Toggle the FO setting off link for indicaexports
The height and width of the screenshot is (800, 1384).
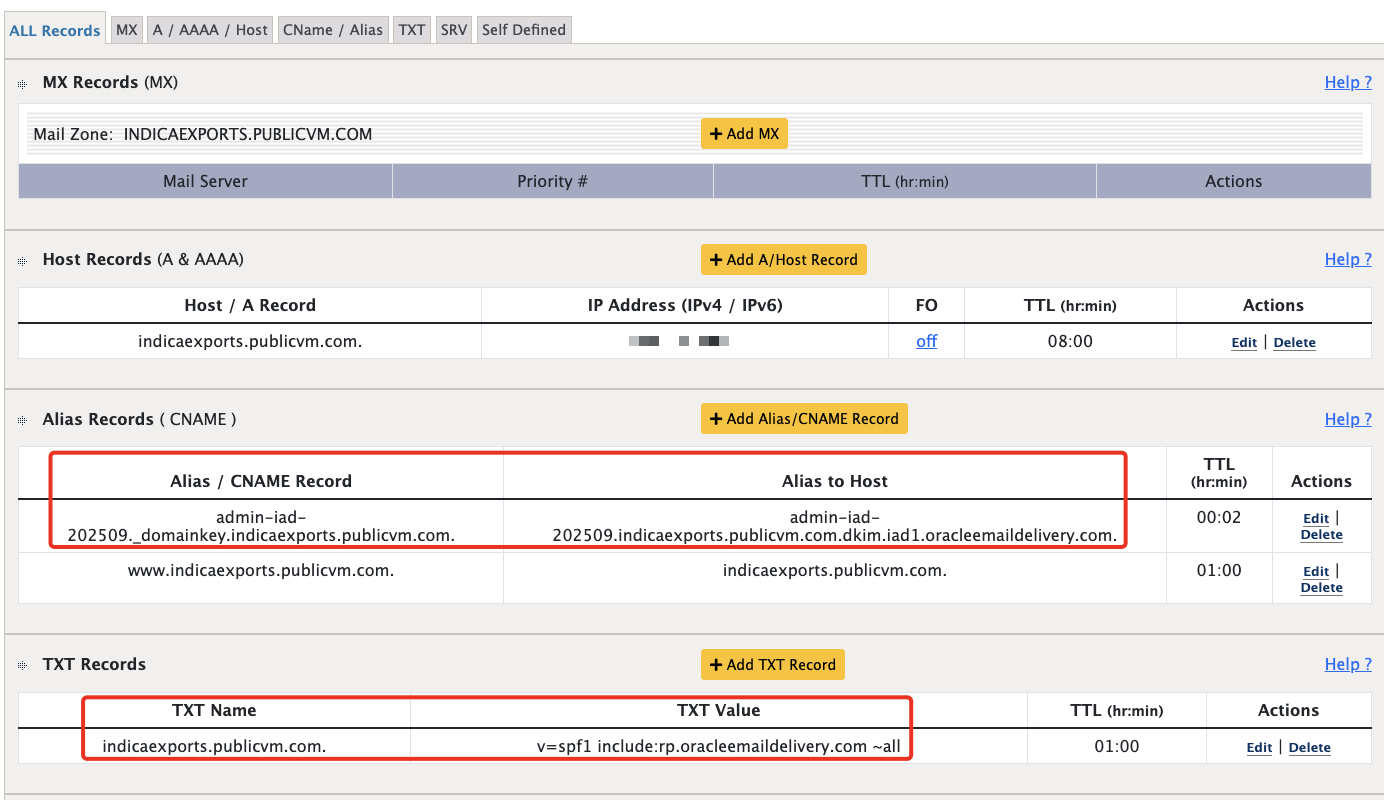(926, 341)
